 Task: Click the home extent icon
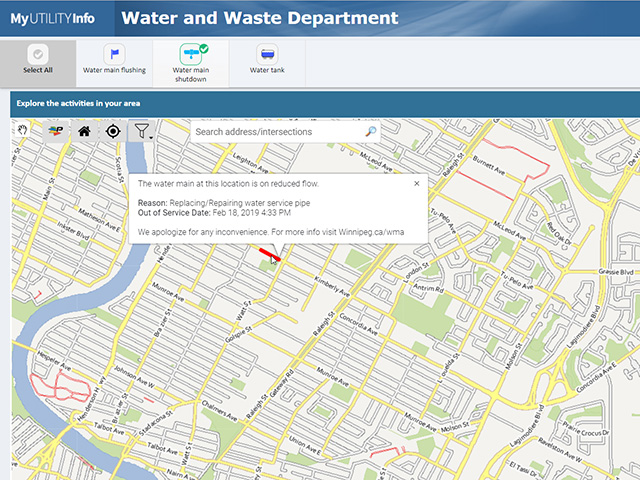[84, 131]
